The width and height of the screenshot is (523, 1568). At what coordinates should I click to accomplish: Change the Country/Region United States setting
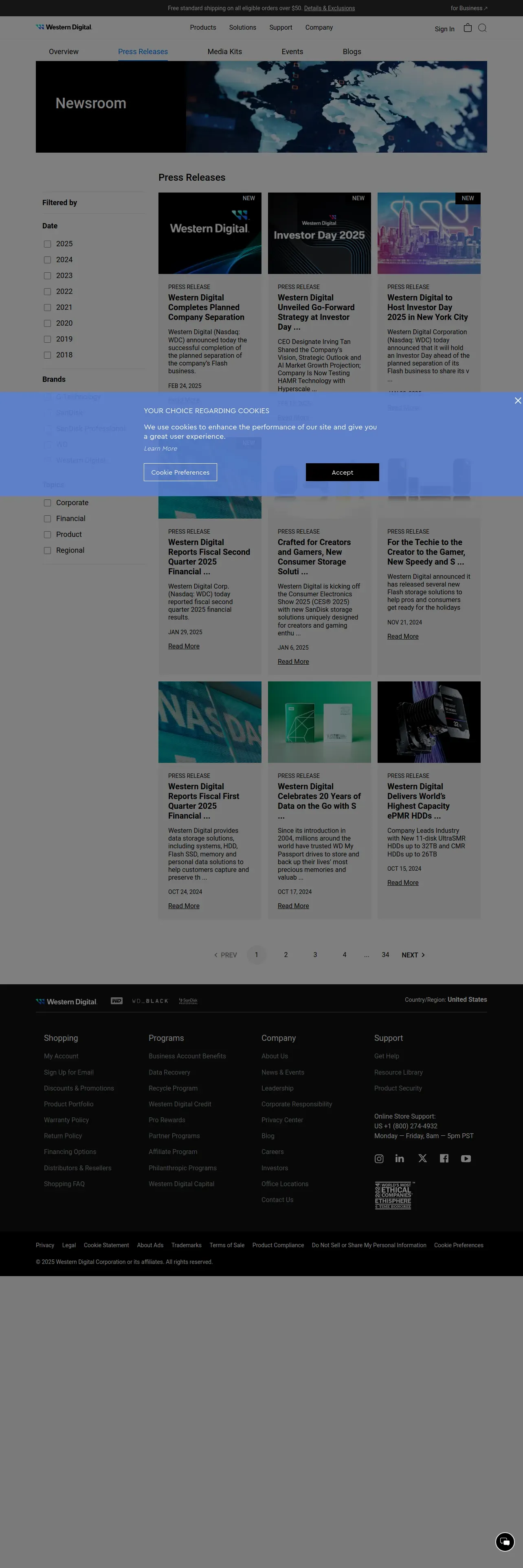click(x=446, y=999)
